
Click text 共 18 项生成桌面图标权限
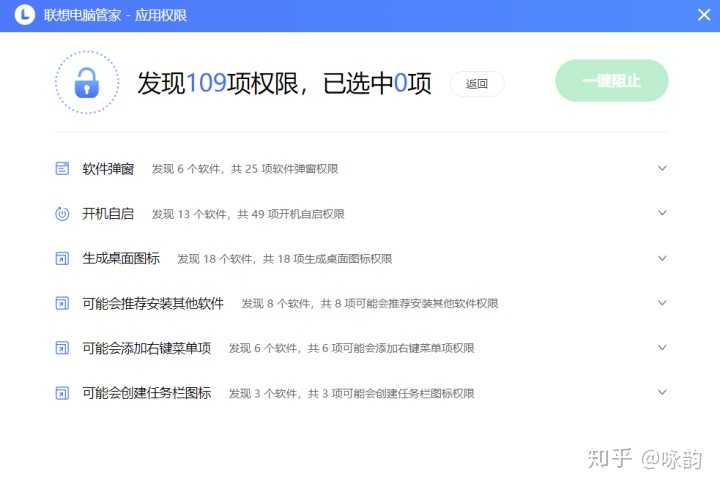327,259
